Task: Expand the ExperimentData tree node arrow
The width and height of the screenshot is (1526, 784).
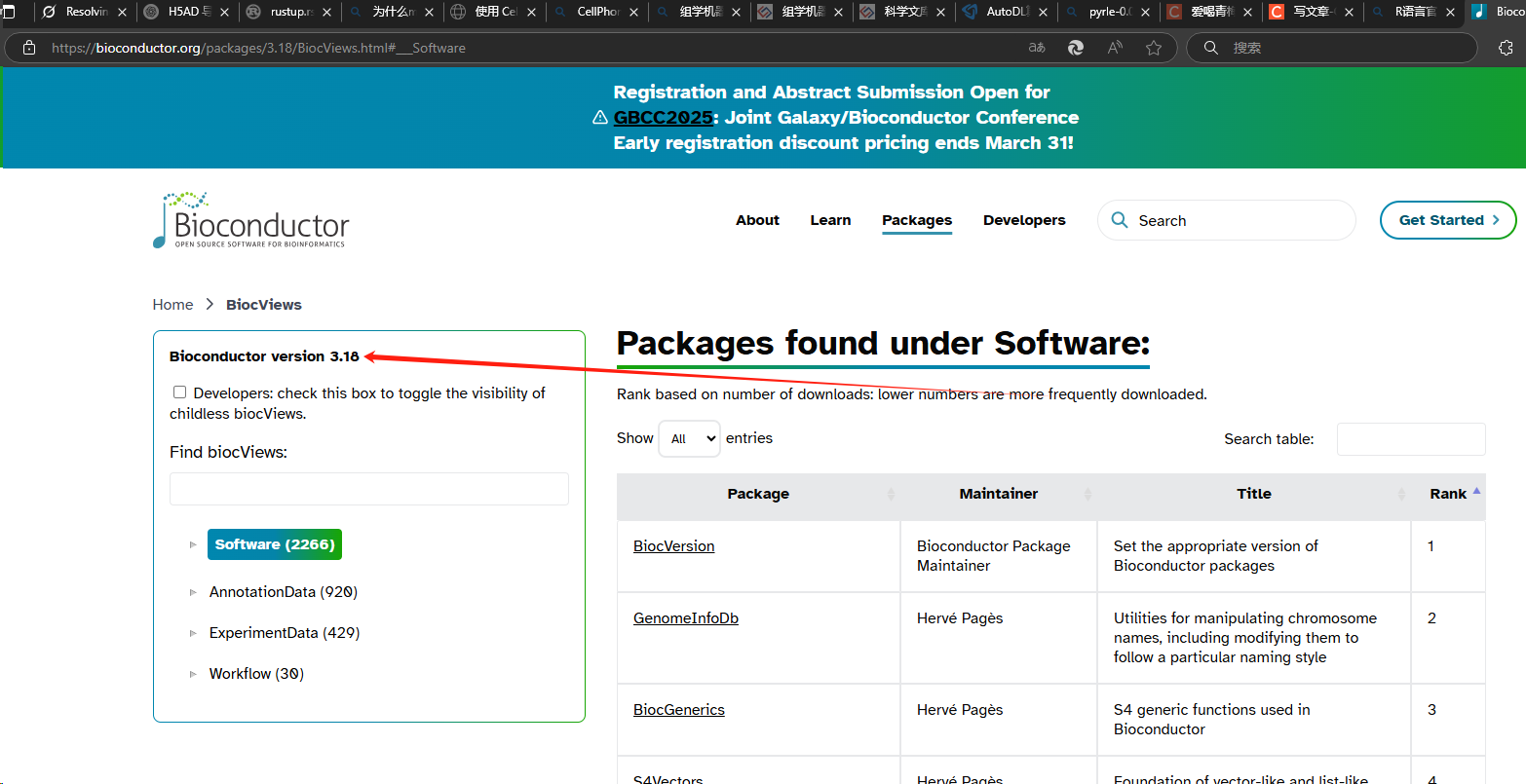Action: (x=193, y=633)
